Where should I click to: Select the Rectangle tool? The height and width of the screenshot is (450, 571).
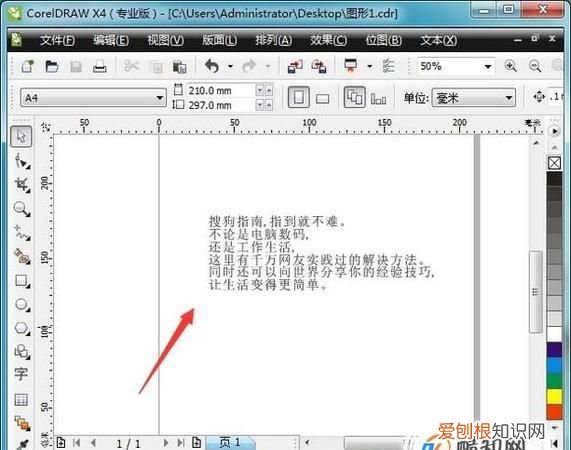[x=21, y=281]
